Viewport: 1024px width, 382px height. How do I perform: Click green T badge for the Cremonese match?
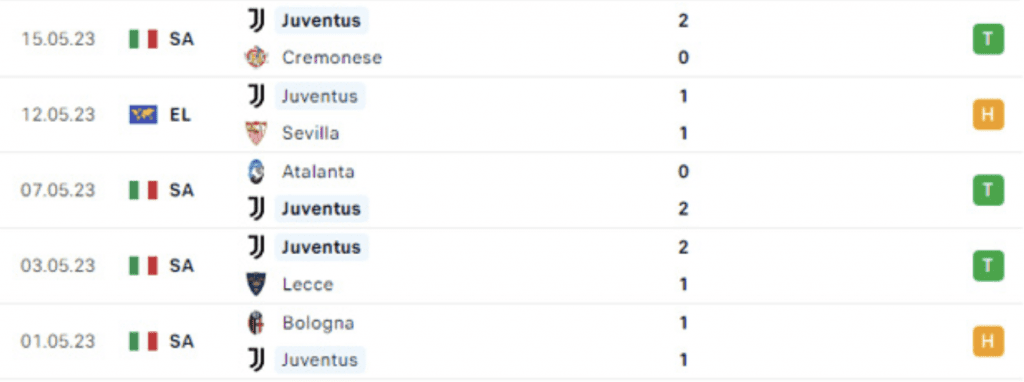(x=988, y=39)
